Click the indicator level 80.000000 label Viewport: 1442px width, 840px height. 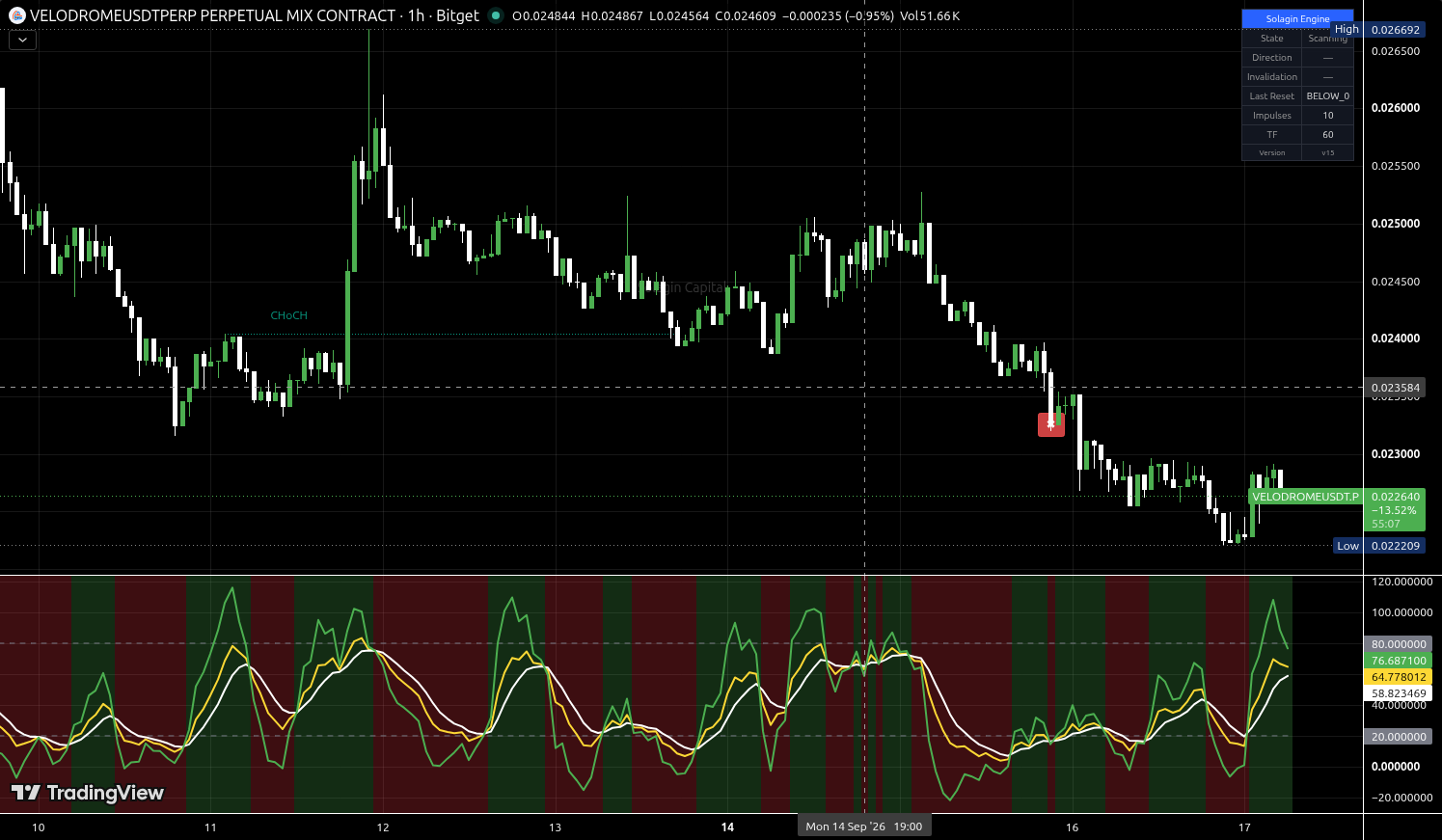click(x=1399, y=644)
